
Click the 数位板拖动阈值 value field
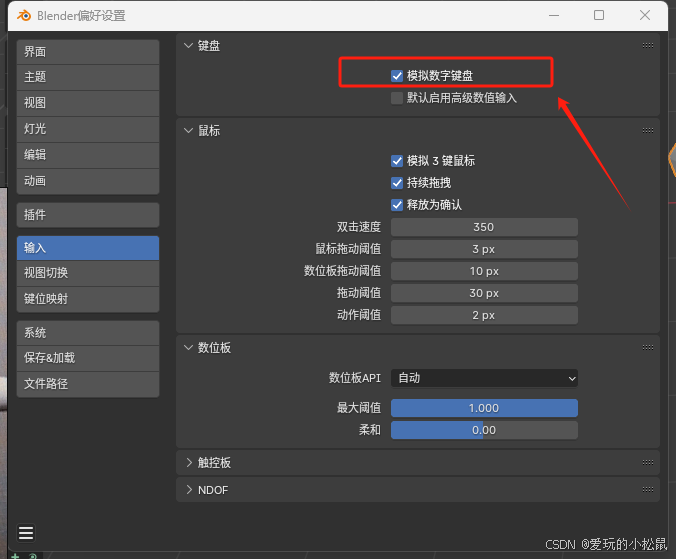pos(484,271)
